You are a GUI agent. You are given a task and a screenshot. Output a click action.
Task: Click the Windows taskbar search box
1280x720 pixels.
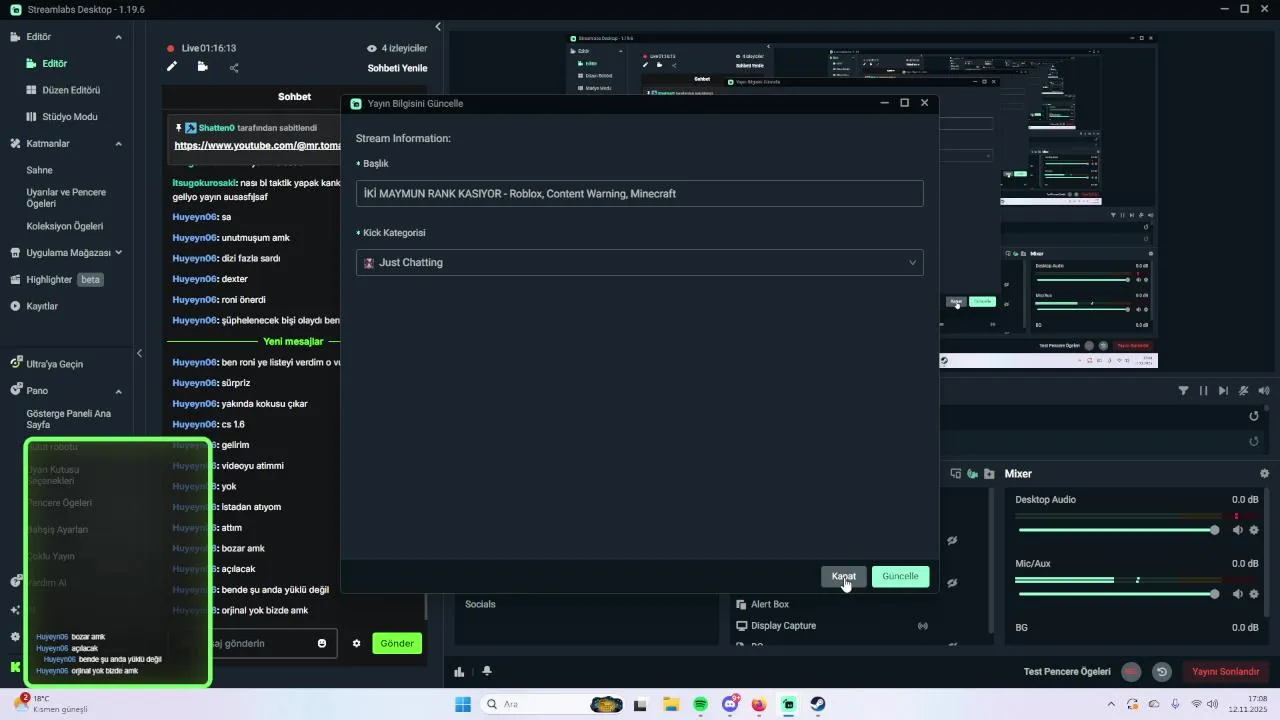(x=550, y=705)
